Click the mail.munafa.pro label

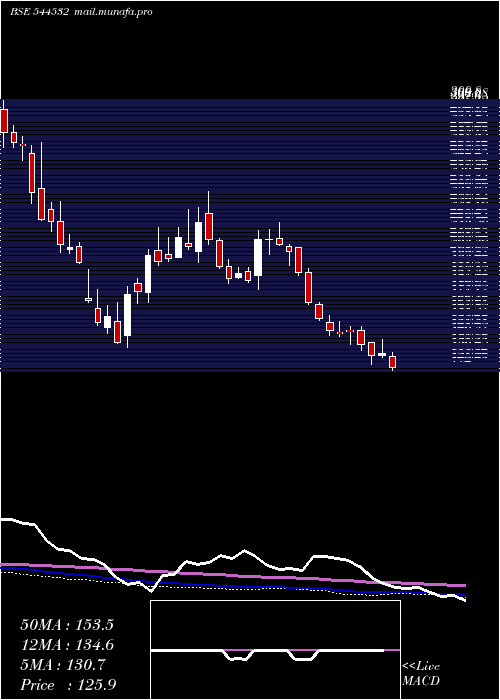(113, 12)
